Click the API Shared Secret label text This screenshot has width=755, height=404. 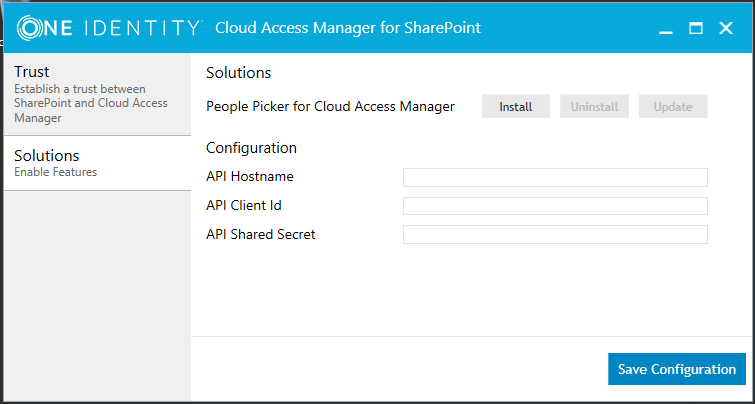point(261,235)
